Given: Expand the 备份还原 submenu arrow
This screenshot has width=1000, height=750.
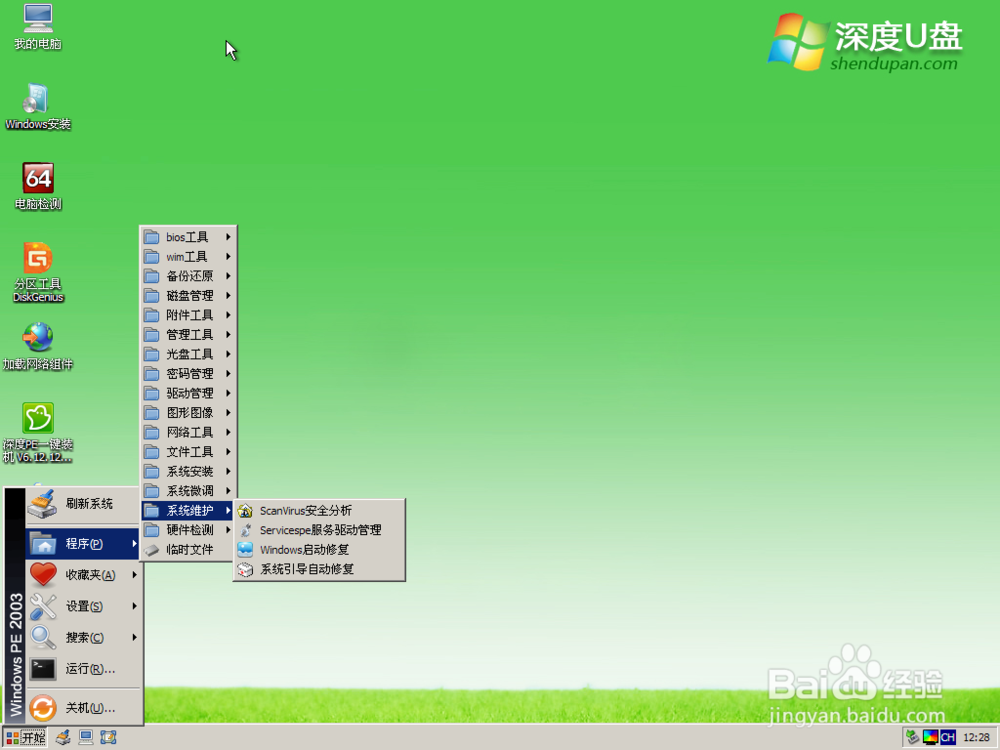Looking at the screenshot, I should coord(228,276).
